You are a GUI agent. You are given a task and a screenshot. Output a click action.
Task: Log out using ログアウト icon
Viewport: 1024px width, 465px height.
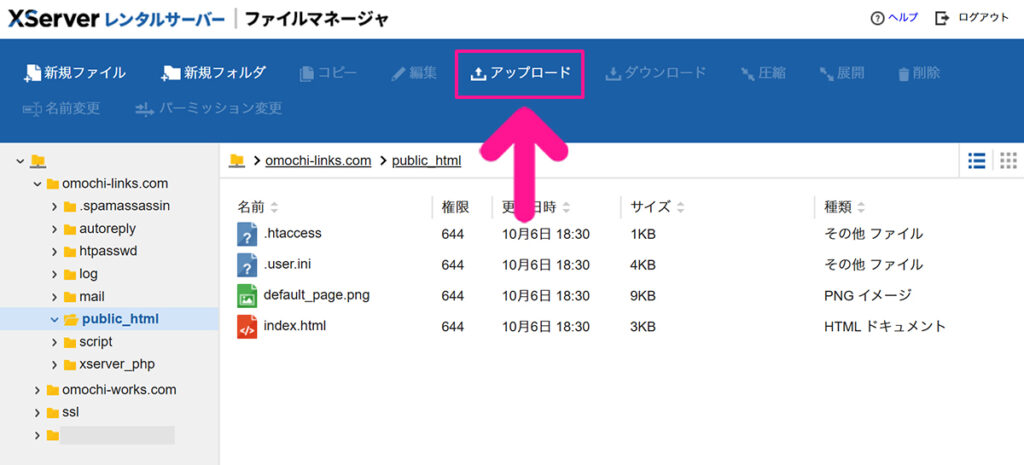coord(941,18)
